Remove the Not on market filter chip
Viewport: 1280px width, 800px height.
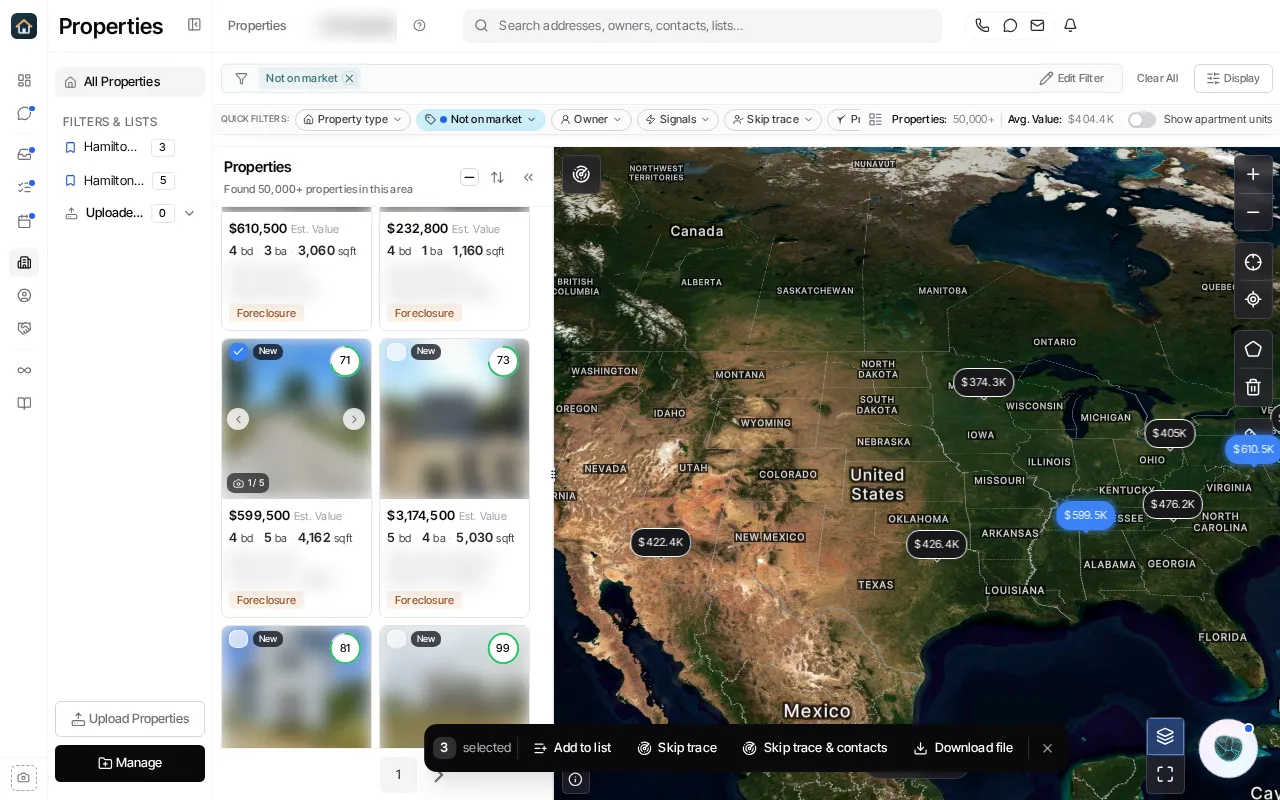[349, 78]
